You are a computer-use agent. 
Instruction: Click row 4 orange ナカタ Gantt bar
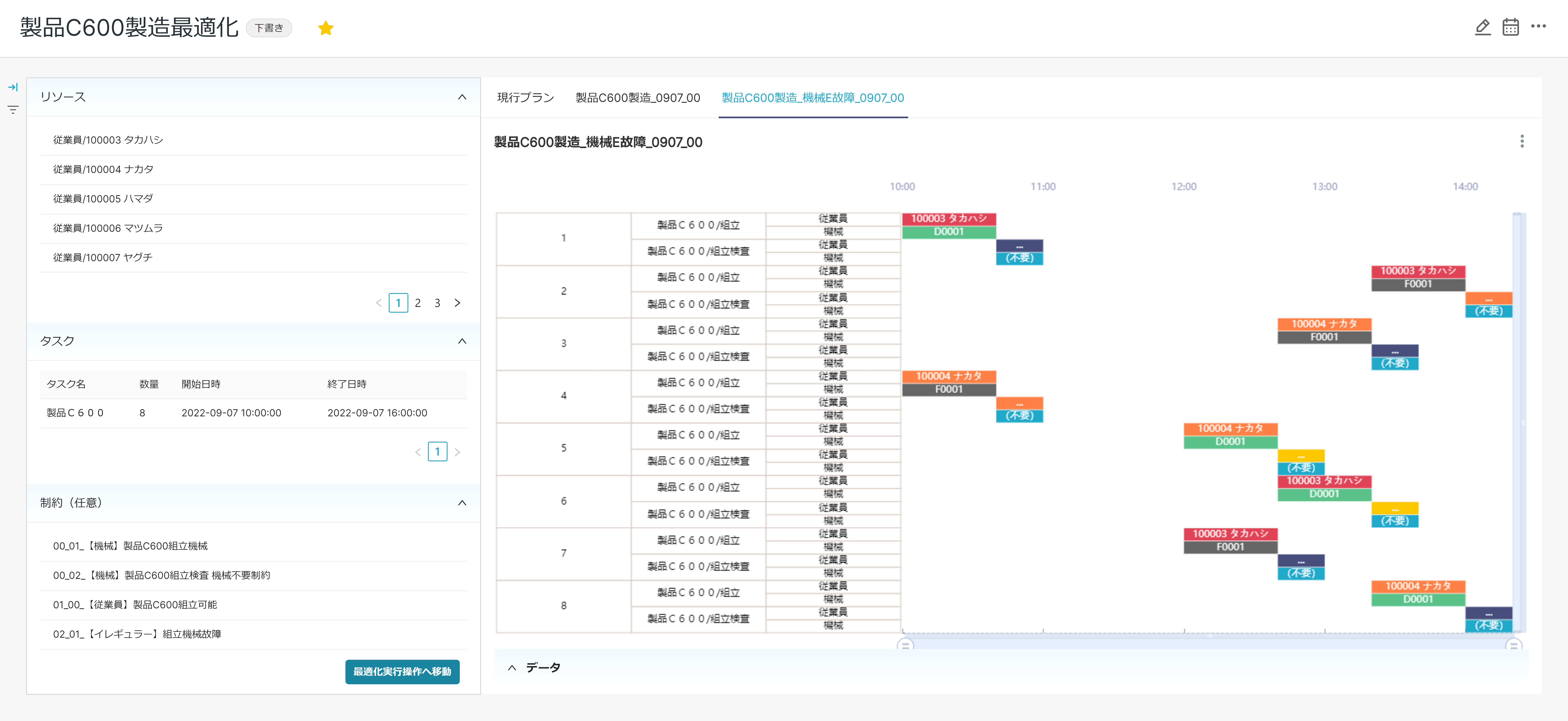[949, 377]
